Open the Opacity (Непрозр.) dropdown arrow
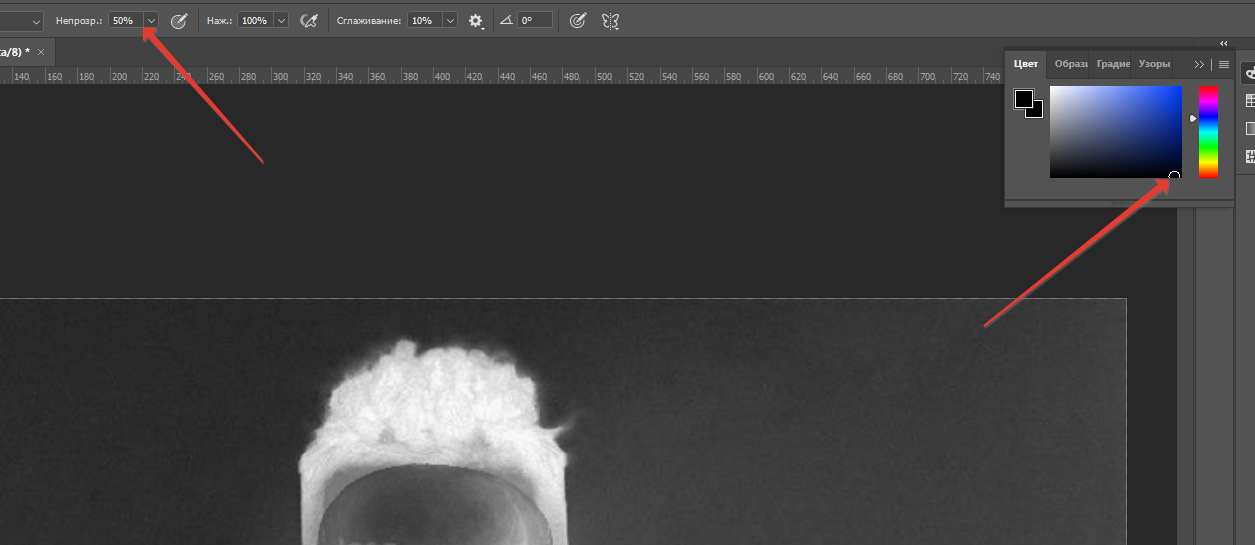Viewport: 1255px width, 545px height. [x=151, y=20]
